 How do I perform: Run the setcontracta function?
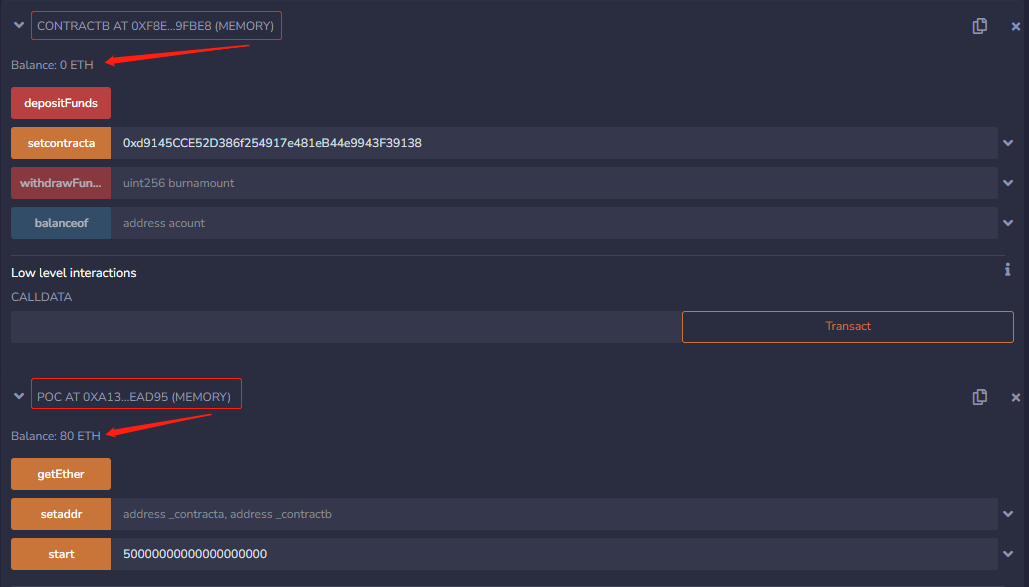point(61,143)
